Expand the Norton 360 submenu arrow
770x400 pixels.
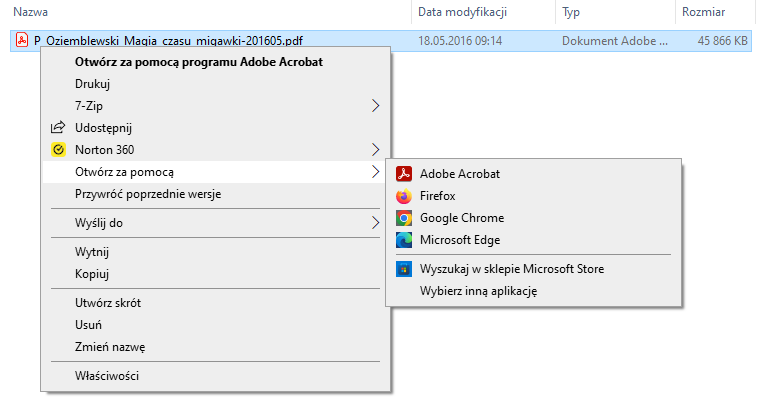tap(376, 149)
